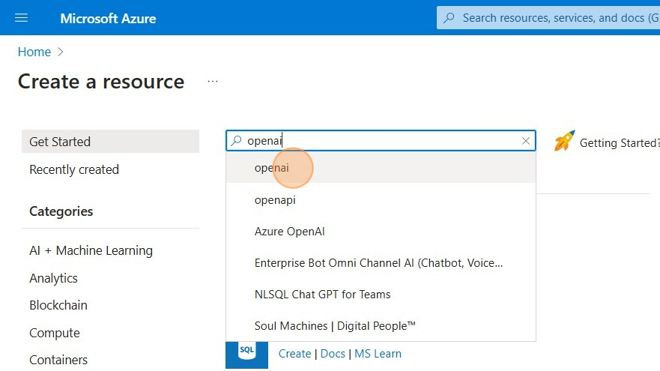Click the Create link for SQL

tap(295, 354)
